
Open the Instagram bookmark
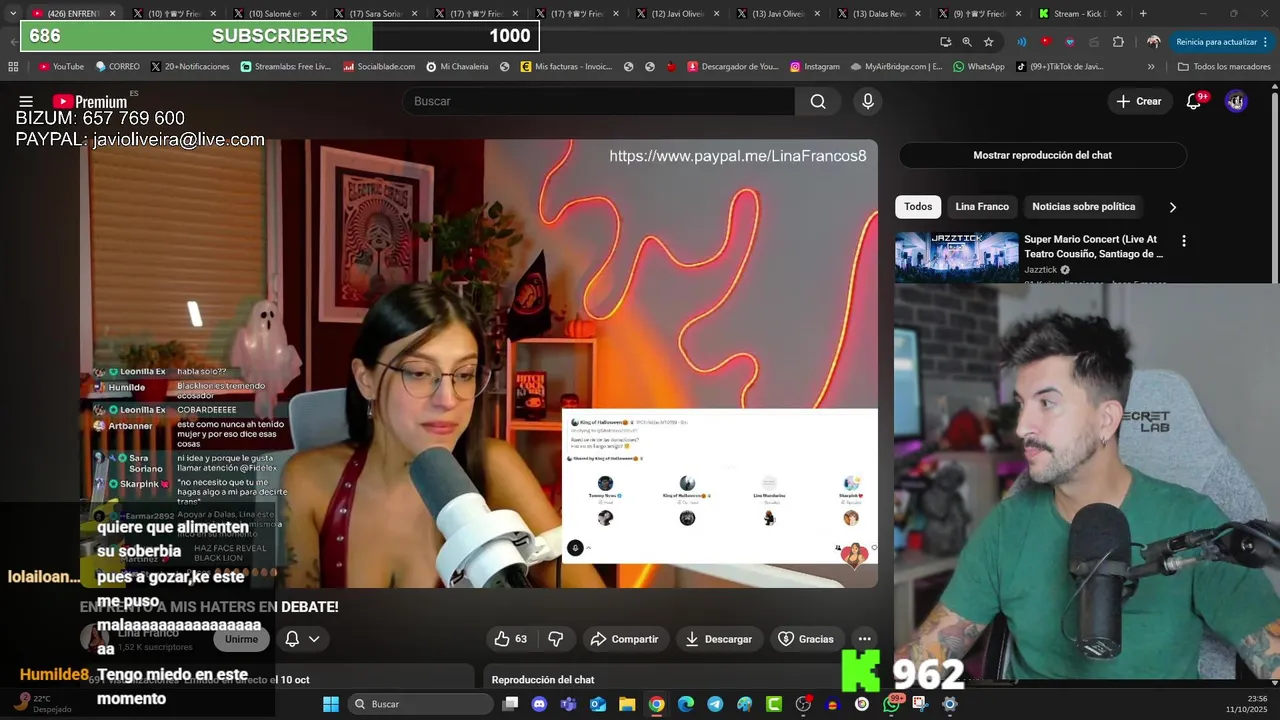pos(814,67)
